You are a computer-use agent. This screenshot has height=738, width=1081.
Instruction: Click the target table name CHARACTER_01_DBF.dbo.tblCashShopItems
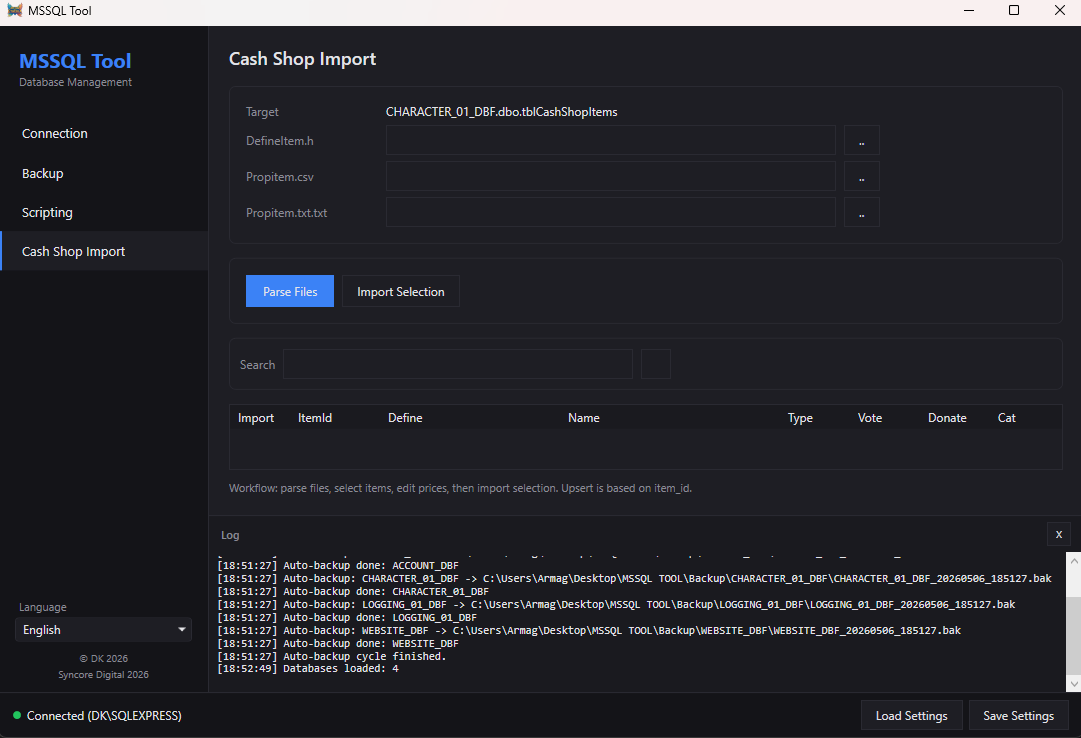pyautogui.click(x=501, y=112)
